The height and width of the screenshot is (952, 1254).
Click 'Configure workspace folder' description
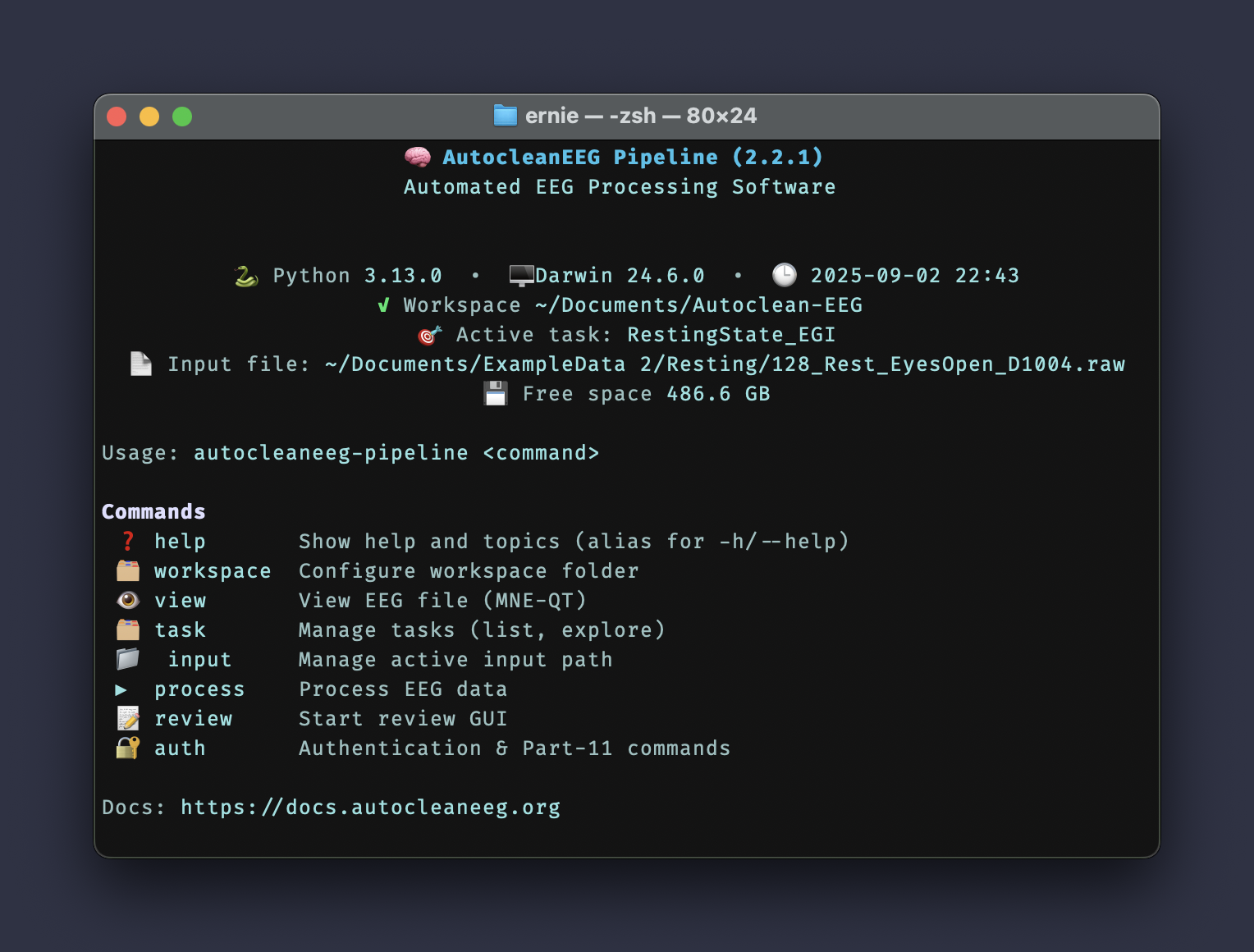pyautogui.click(x=469, y=571)
